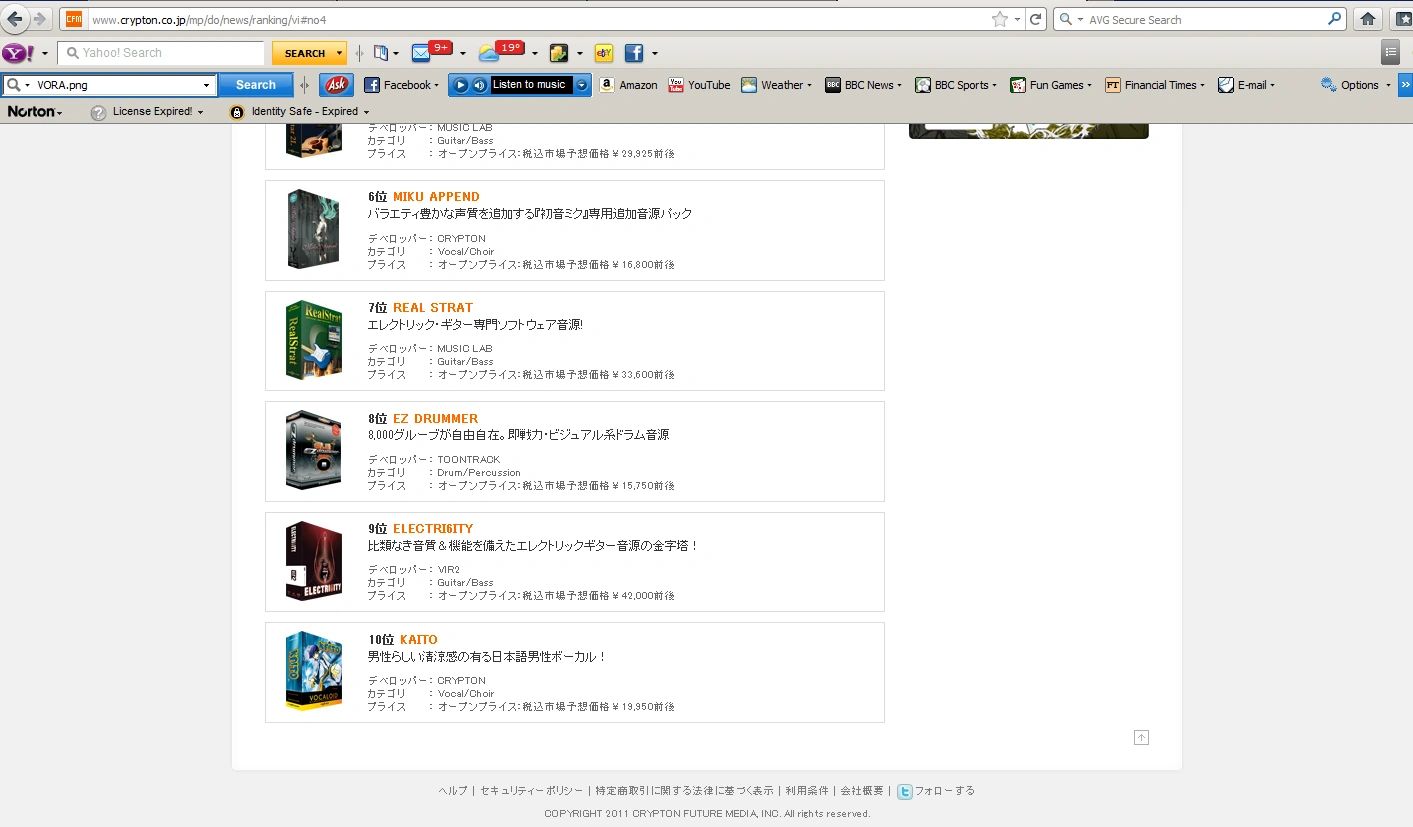Expand the toolbar Options menu
Image resolution: width=1413 pixels, height=827 pixels.
click(1356, 85)
